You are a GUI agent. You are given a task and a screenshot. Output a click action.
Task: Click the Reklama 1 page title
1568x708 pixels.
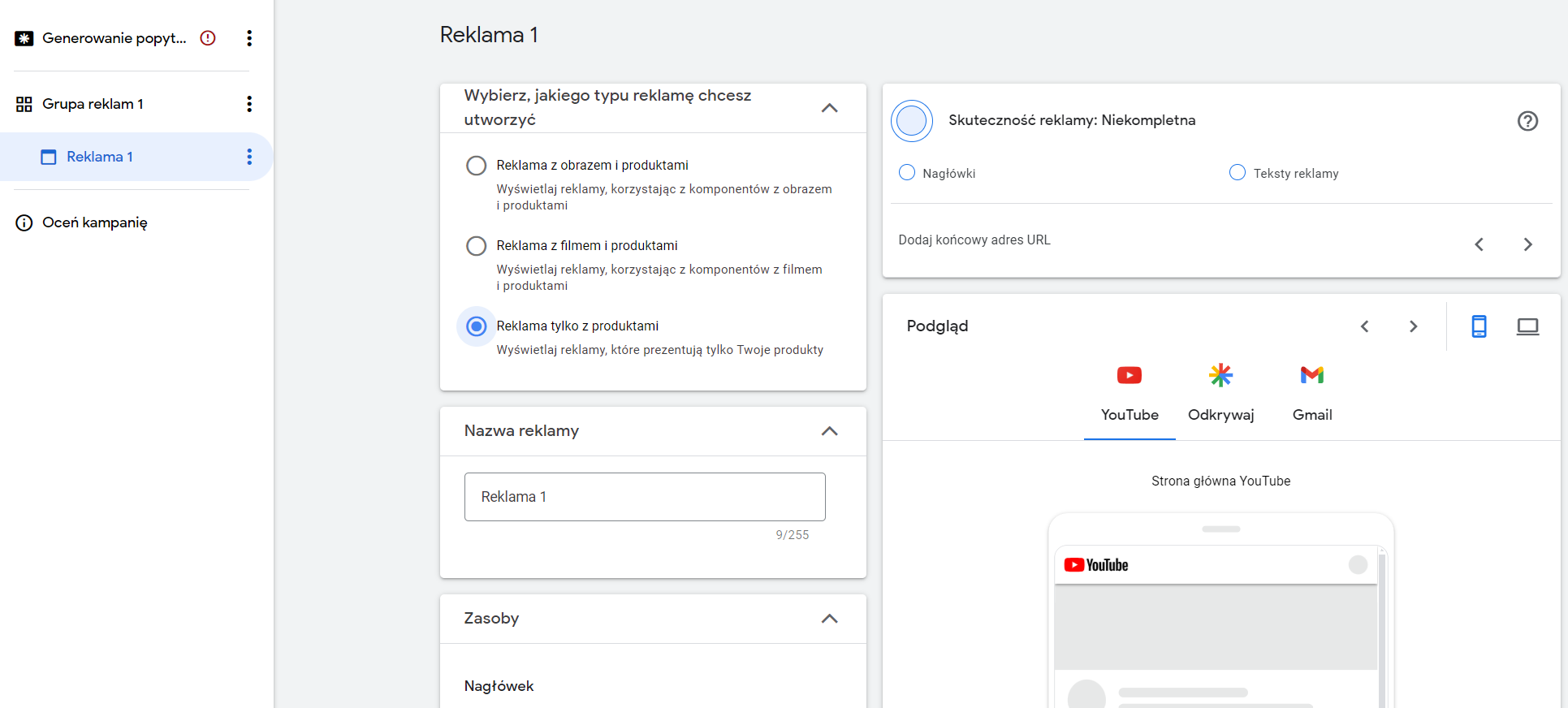tap(489, 35)
